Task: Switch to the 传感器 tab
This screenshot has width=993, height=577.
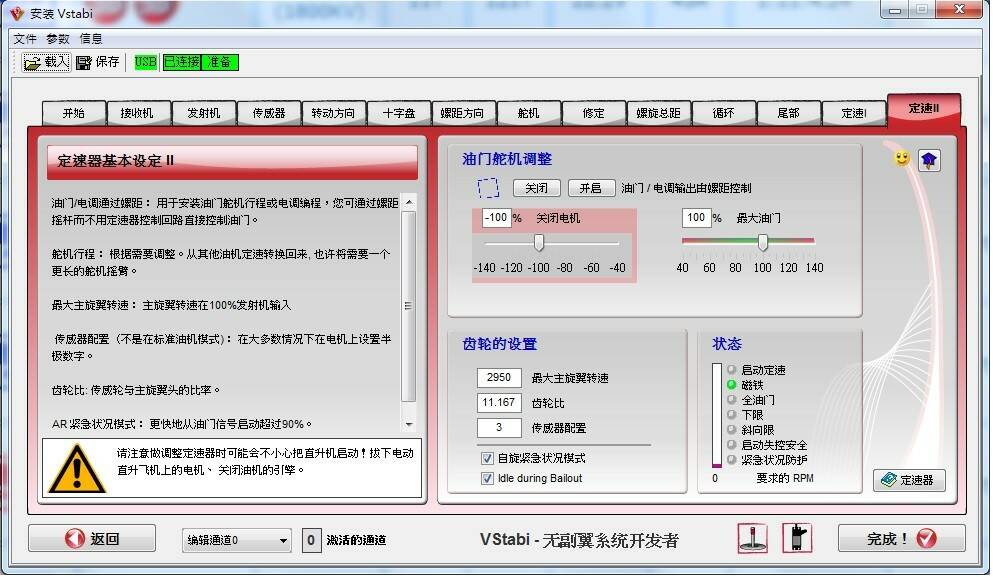Action: tap(269, 113)
